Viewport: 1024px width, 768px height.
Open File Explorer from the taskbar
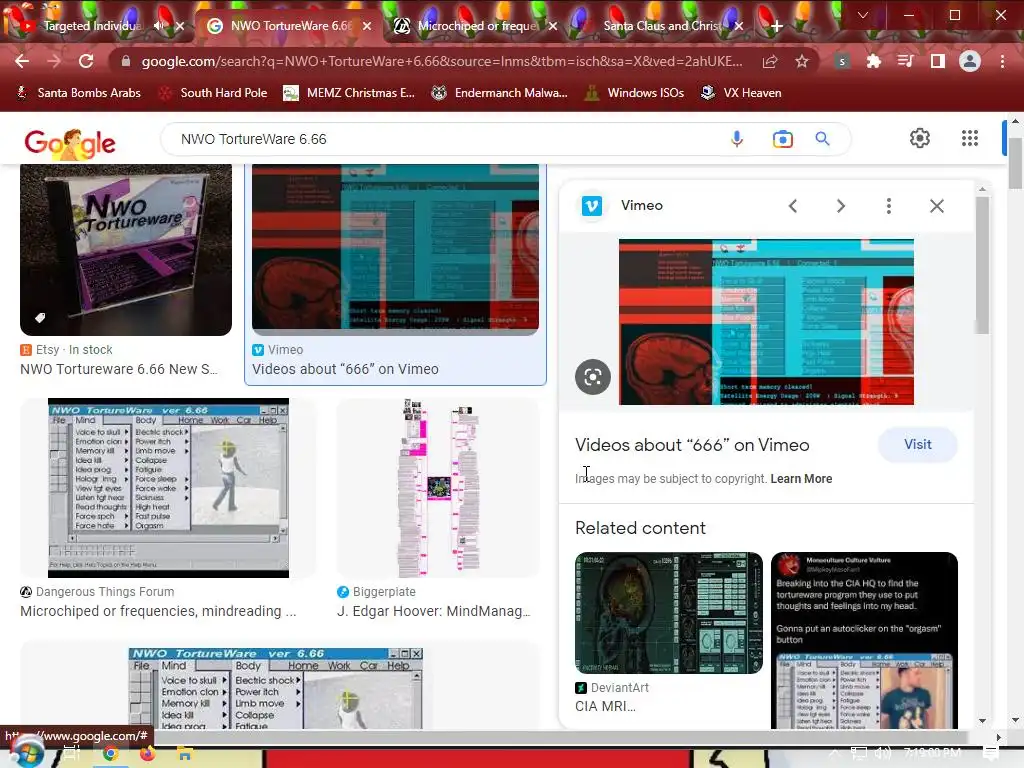(x=185, y=754)
